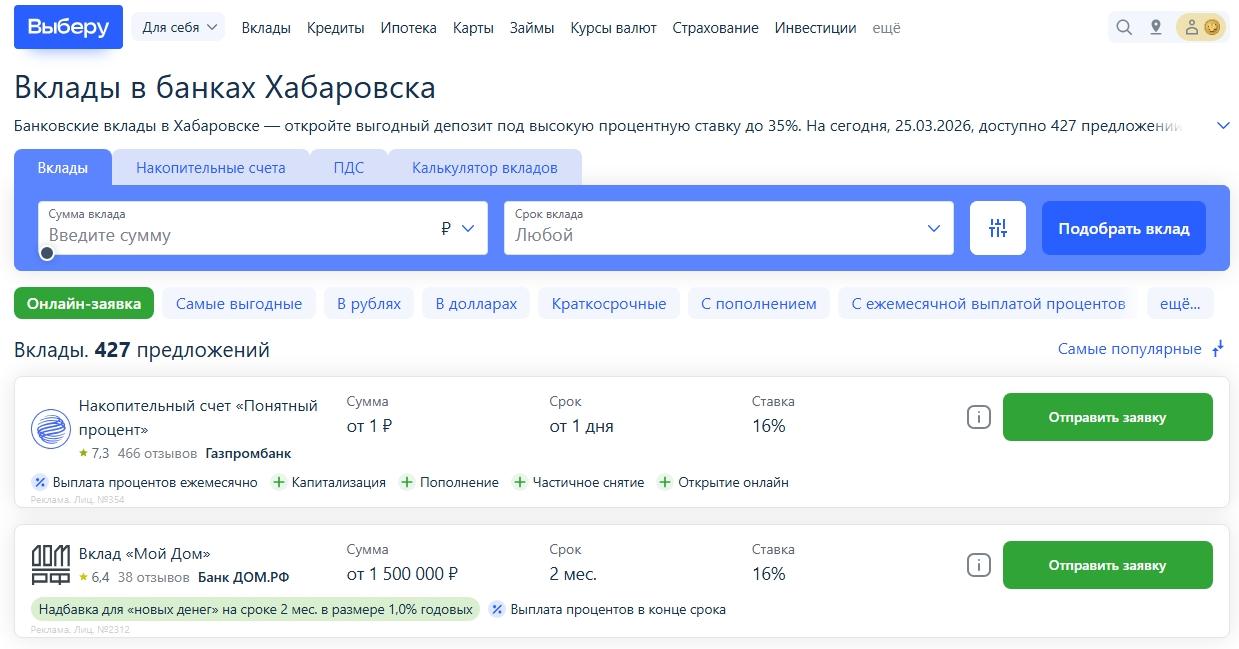Click info icon for Gazprombank offer
1239x649 pixels.
(x=978, y=417)
